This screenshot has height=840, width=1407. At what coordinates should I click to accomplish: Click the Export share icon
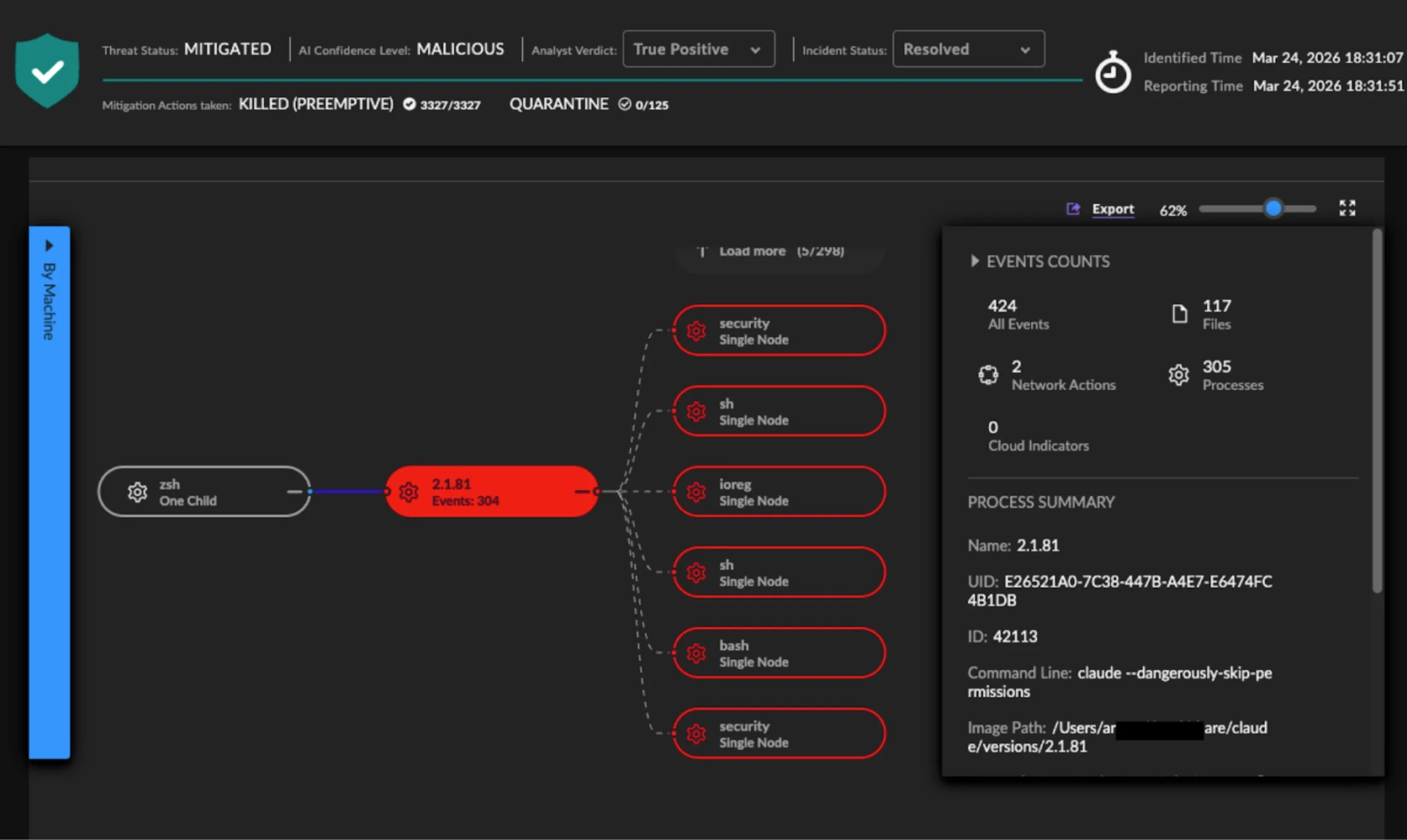click(x=1073, y=209)
